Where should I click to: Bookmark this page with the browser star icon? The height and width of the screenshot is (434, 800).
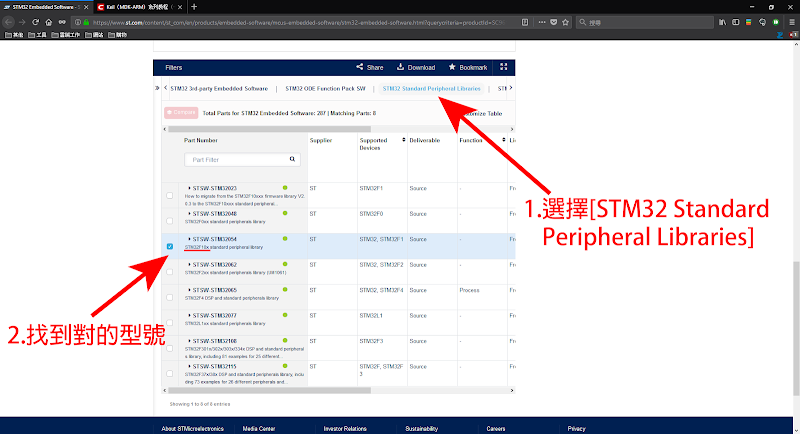565,22
